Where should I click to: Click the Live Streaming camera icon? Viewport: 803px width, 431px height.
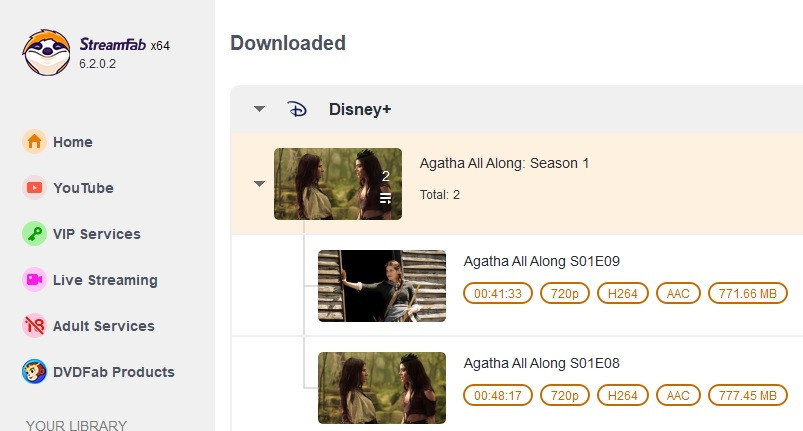pos(34,280)
